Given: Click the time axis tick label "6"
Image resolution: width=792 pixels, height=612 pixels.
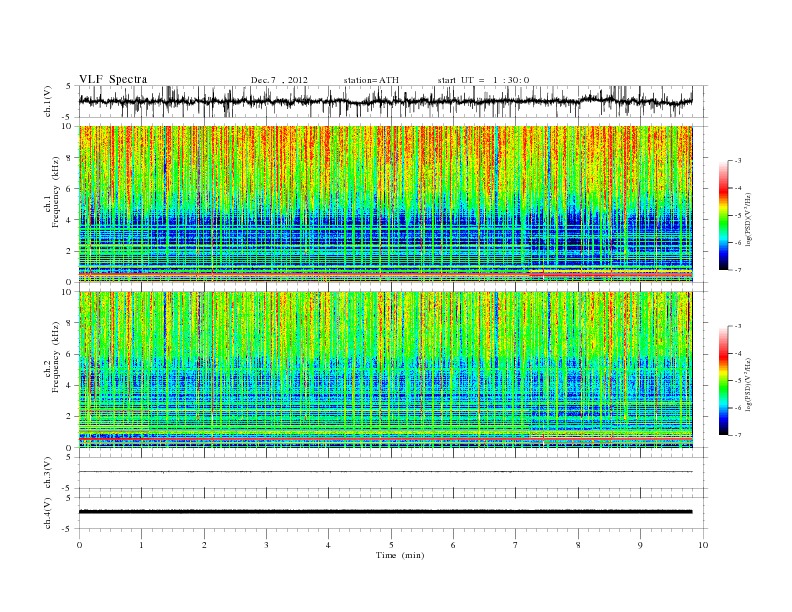Looking at the screenshot, I should coord(453,545).
